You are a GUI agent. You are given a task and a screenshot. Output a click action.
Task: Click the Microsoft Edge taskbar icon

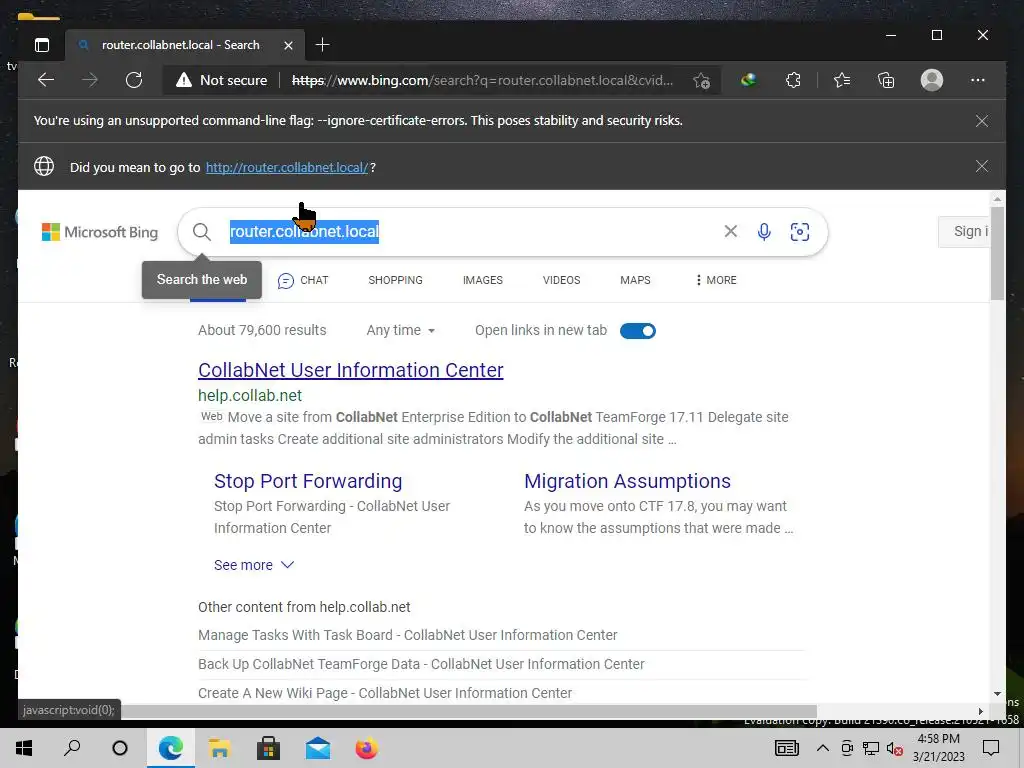pos(170,748)
